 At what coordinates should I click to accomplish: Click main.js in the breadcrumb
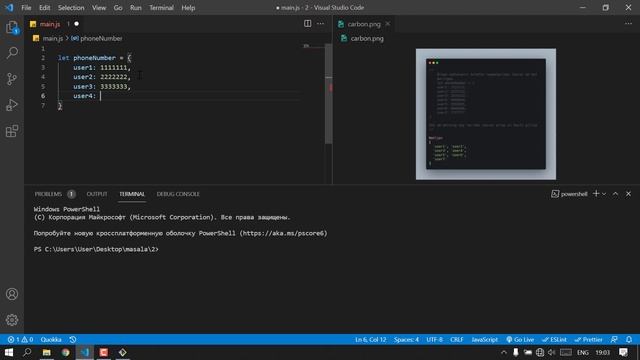(53, 38)
